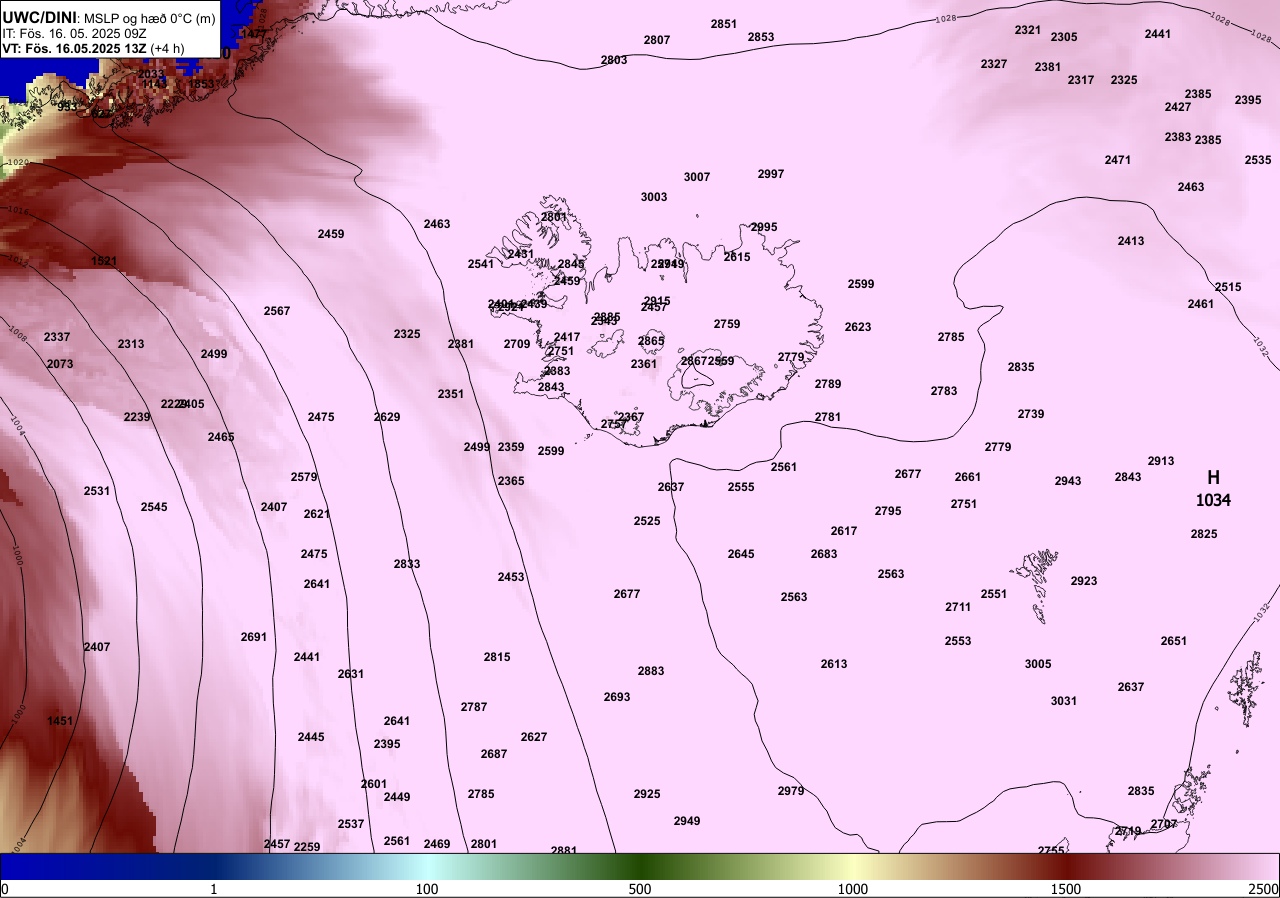Click the height value 2807
Viewport: 1280px width, 898px height.
coord(657,40)
